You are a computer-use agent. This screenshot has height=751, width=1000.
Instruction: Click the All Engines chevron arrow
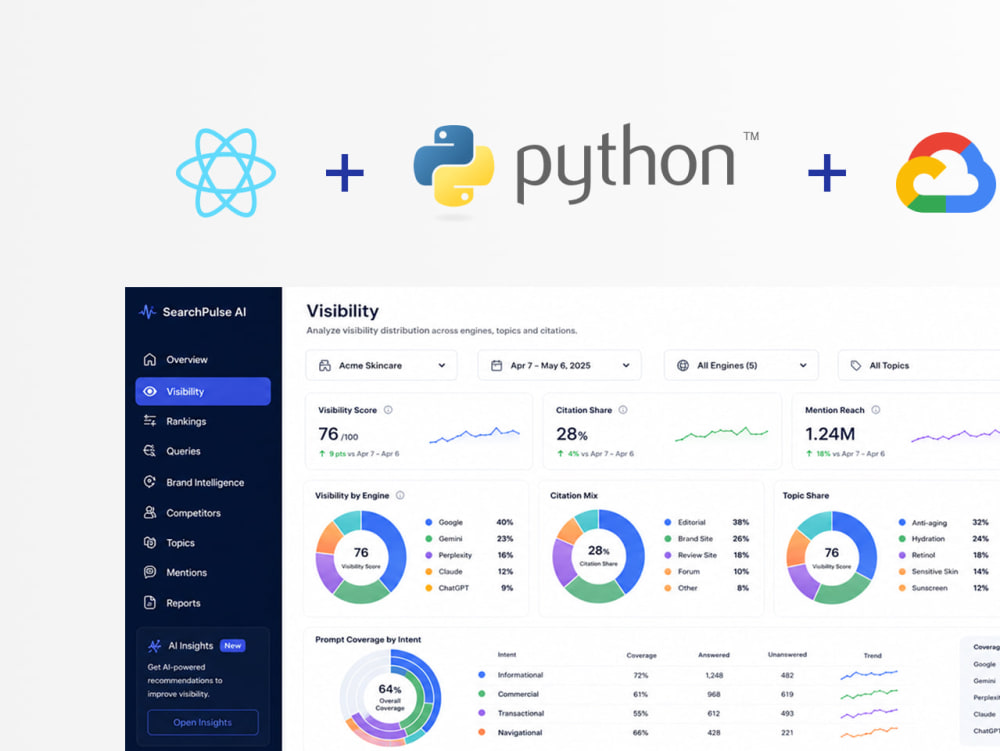803,365
